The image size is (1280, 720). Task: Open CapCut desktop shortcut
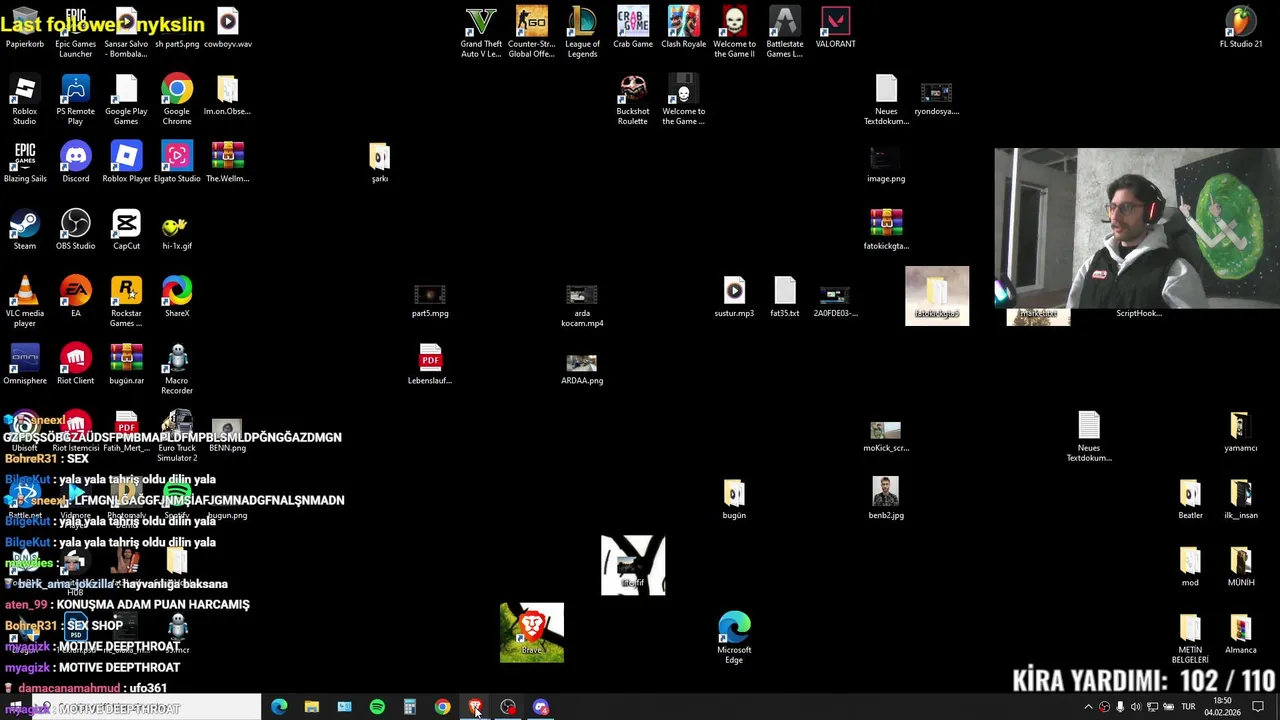[126, 229]
